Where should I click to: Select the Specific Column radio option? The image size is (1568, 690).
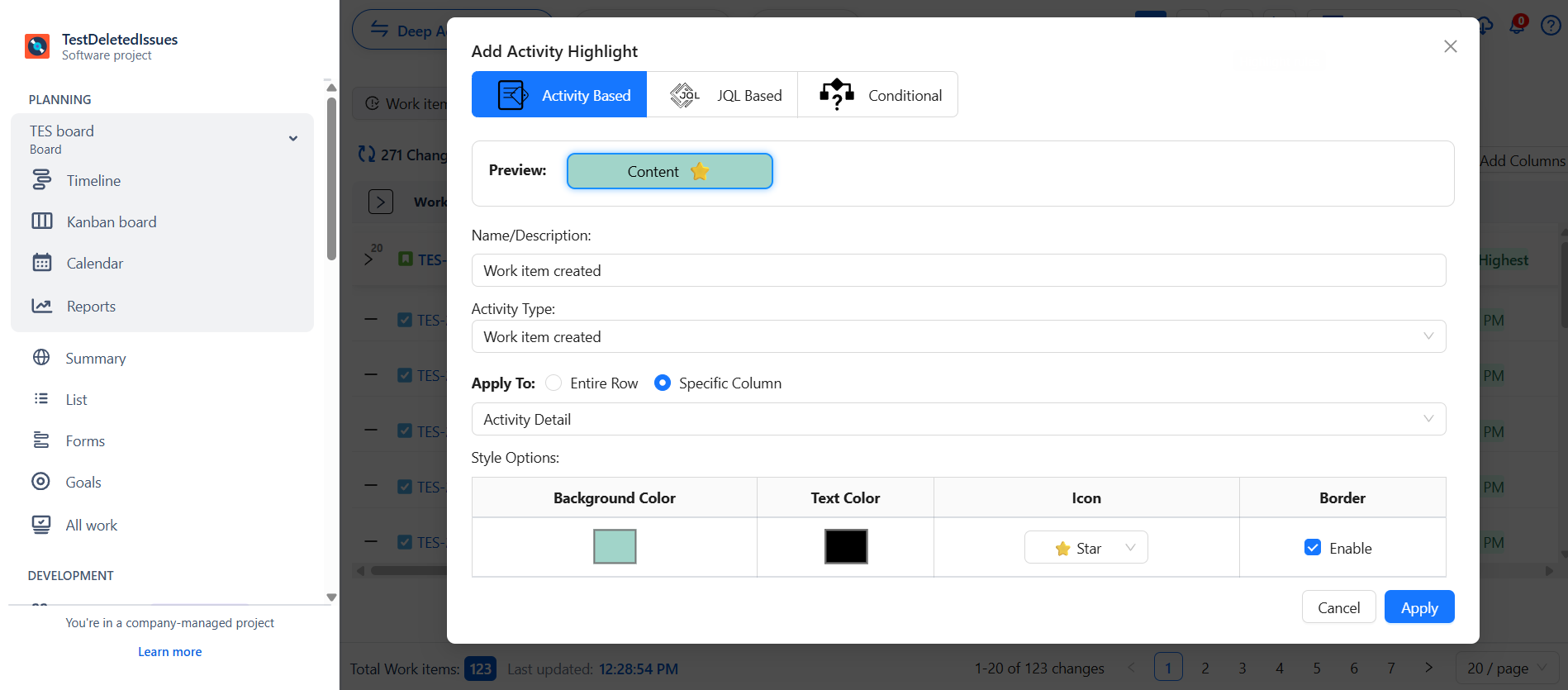click(662, 383)
